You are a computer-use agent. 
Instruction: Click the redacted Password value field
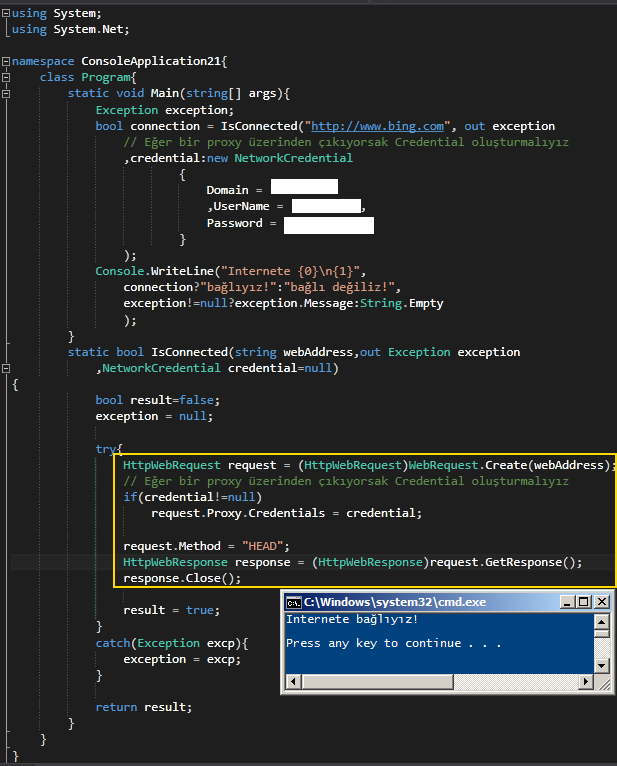[328, 224]
